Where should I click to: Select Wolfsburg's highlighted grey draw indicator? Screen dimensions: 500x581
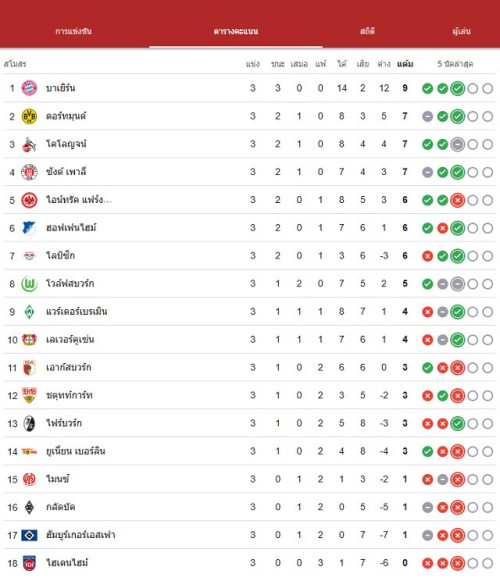tap(457, 284)
